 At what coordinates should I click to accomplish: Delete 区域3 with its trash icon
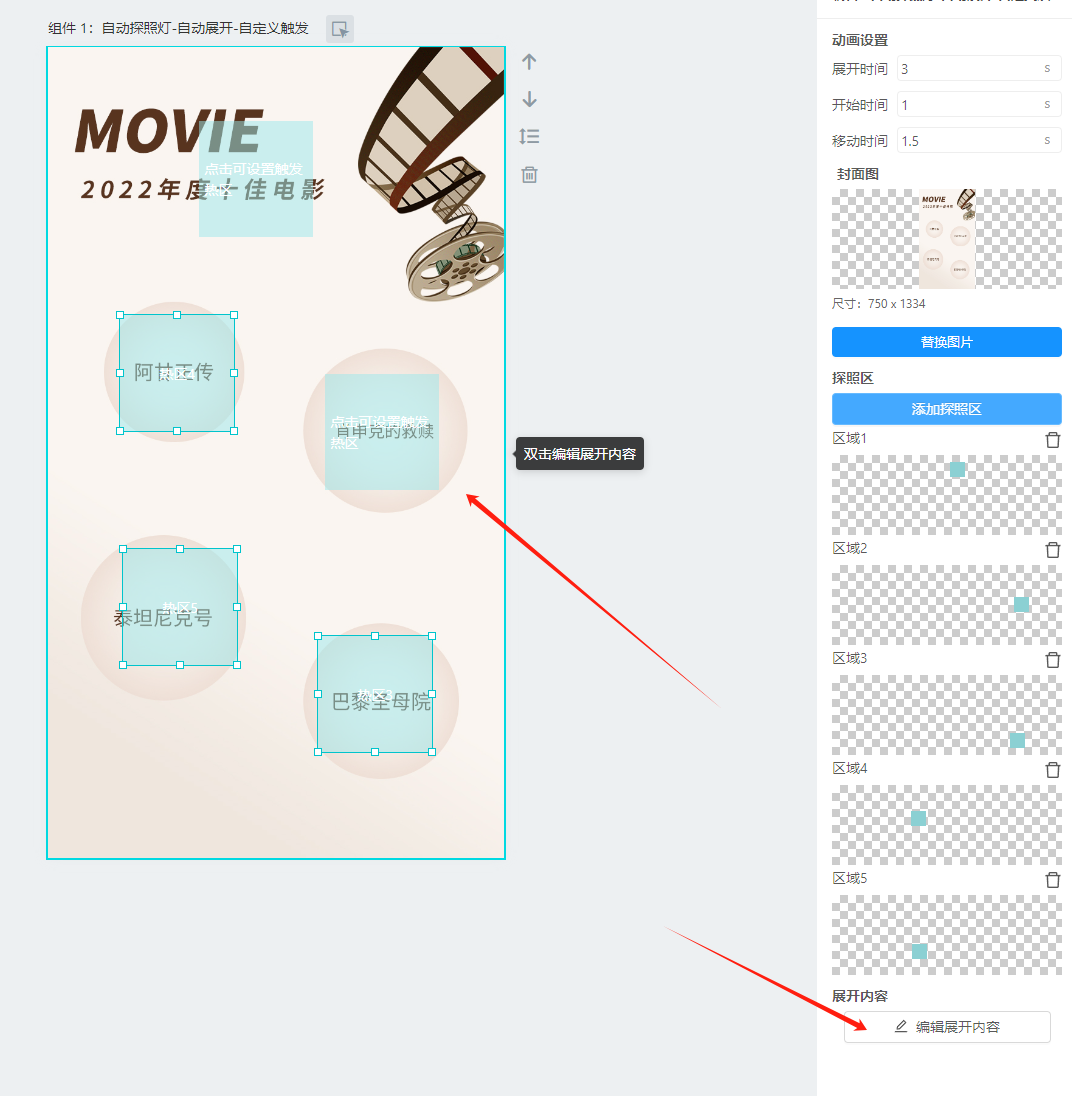(x=1052, y=660)
